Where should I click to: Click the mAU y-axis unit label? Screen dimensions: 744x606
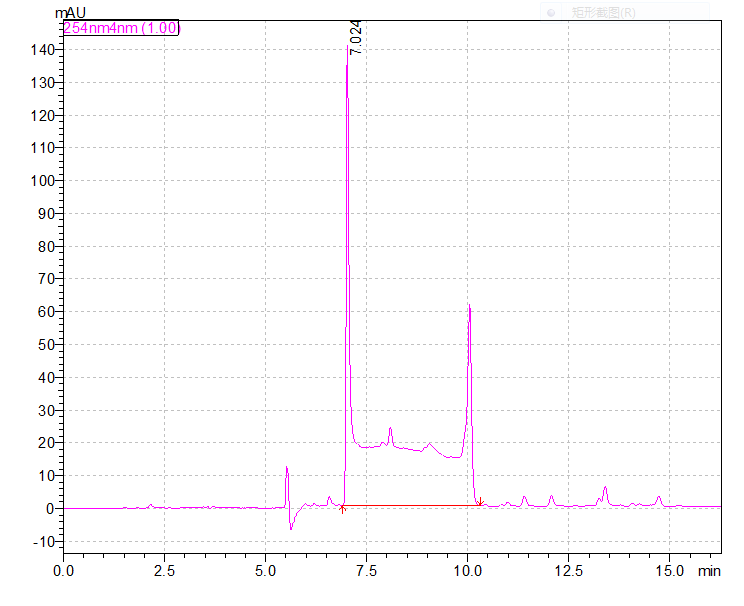[70, 13]
